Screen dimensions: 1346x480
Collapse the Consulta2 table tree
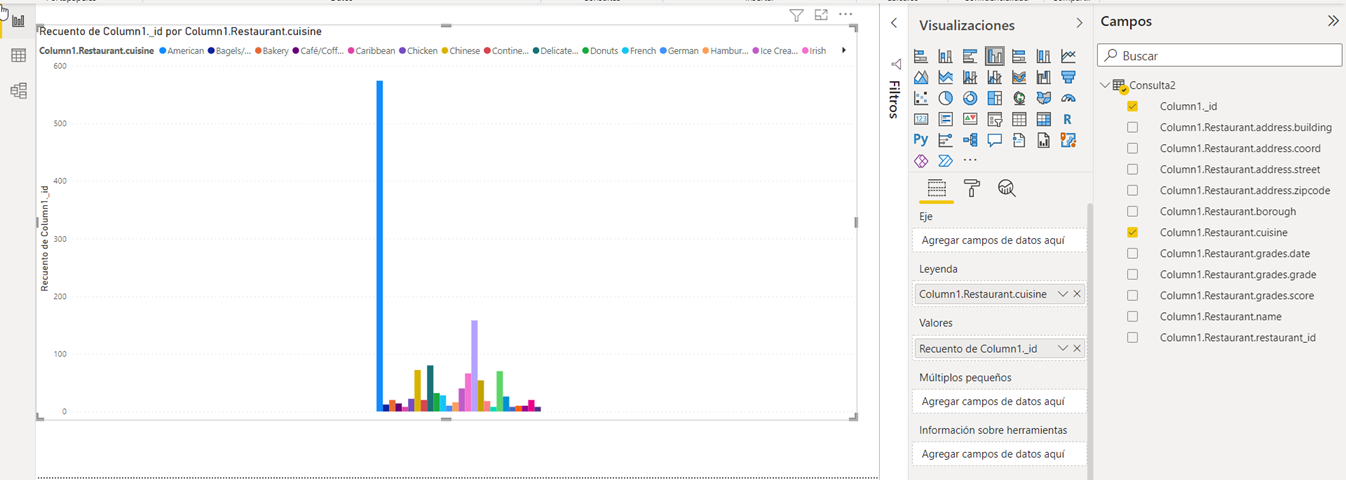(x=1105, y=85)
